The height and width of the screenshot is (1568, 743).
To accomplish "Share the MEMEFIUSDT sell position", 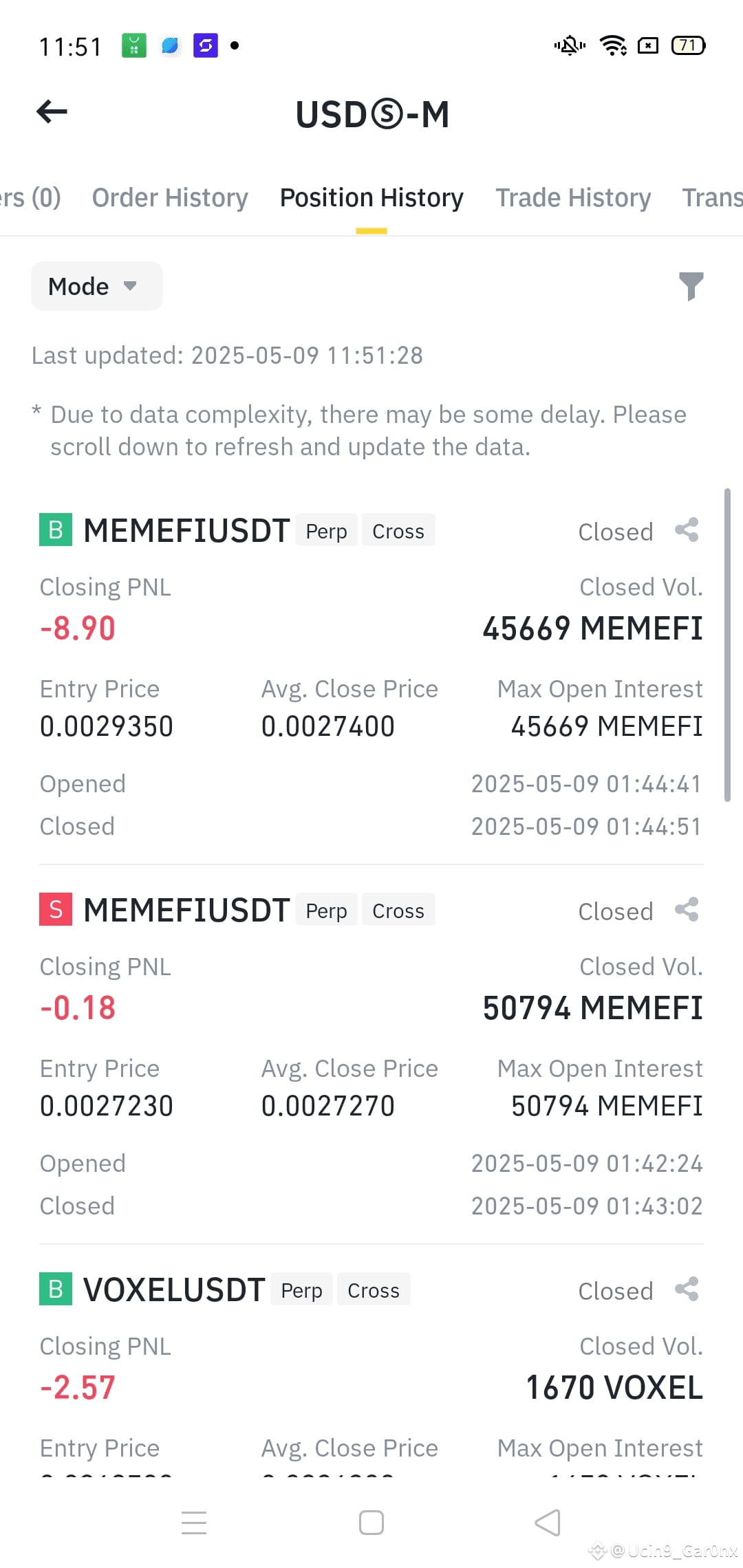I will (x=687, y=910).
